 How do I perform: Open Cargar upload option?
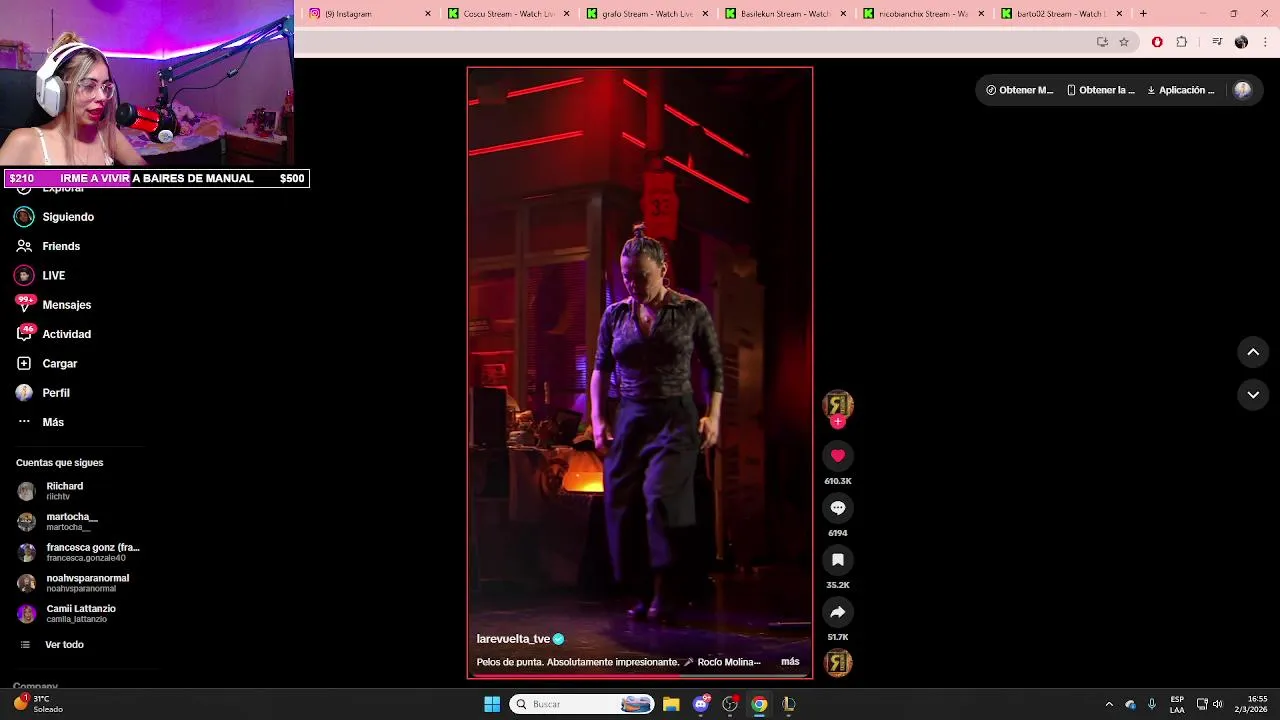[x=47, y=364]
